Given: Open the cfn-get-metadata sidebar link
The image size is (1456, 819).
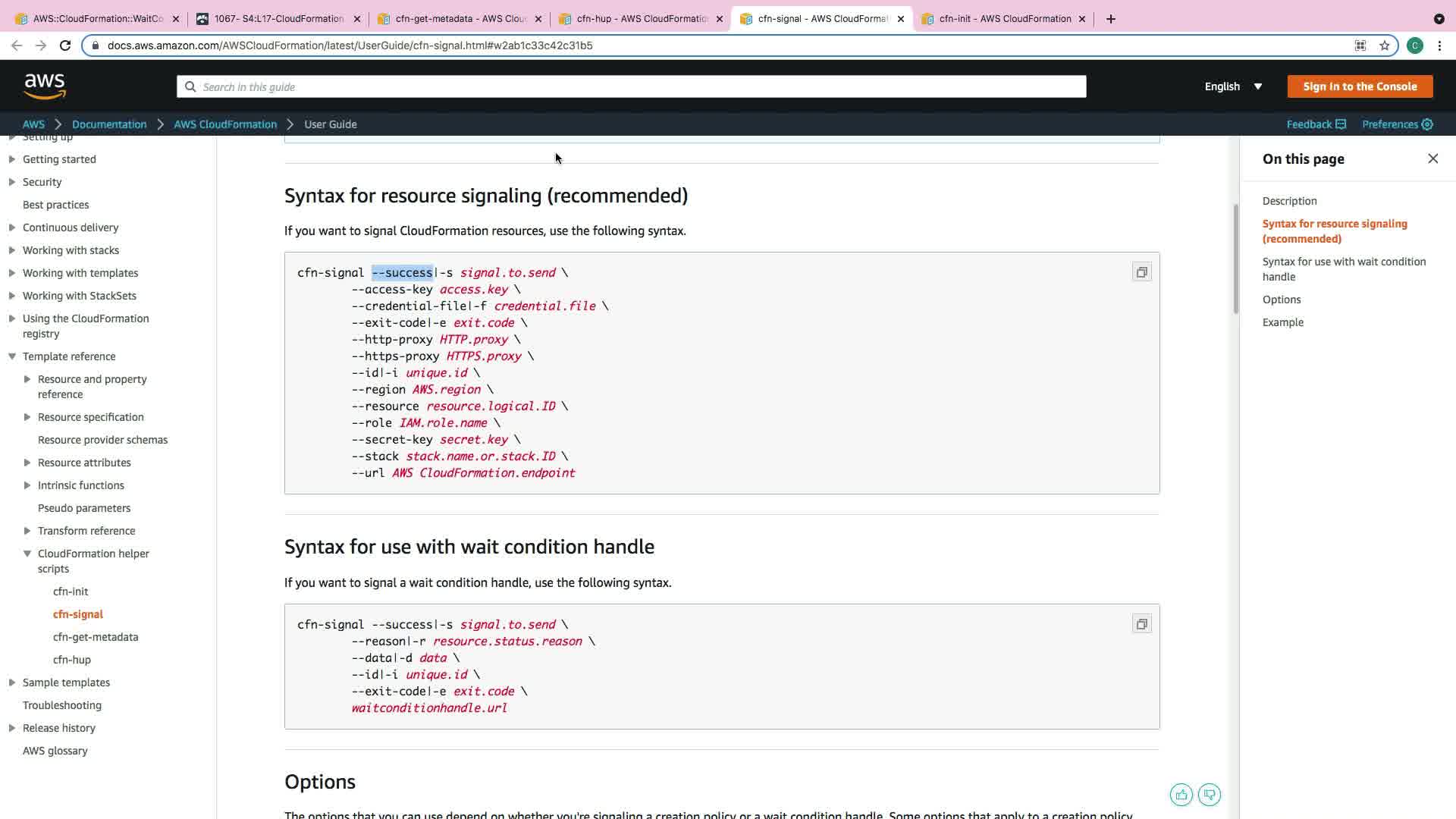Looking at the screenshot, I should (x=96, y=637).
